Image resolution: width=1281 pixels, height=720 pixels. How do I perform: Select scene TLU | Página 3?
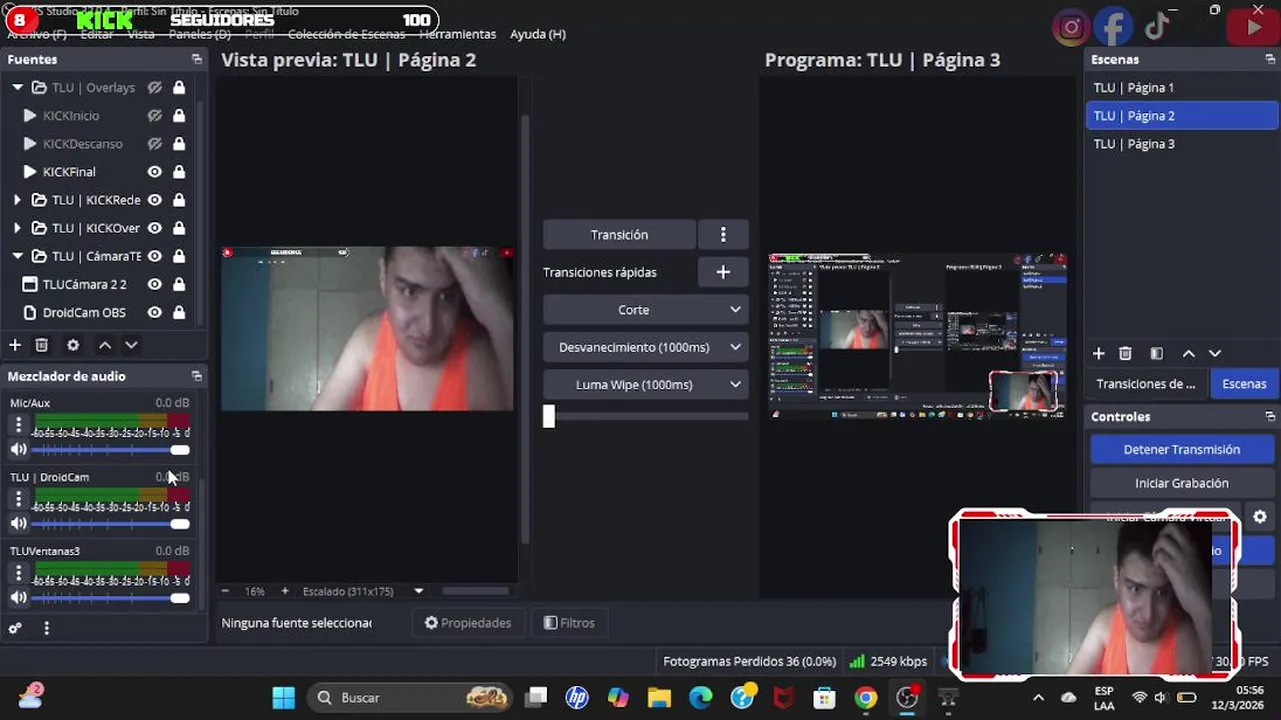1181,144
